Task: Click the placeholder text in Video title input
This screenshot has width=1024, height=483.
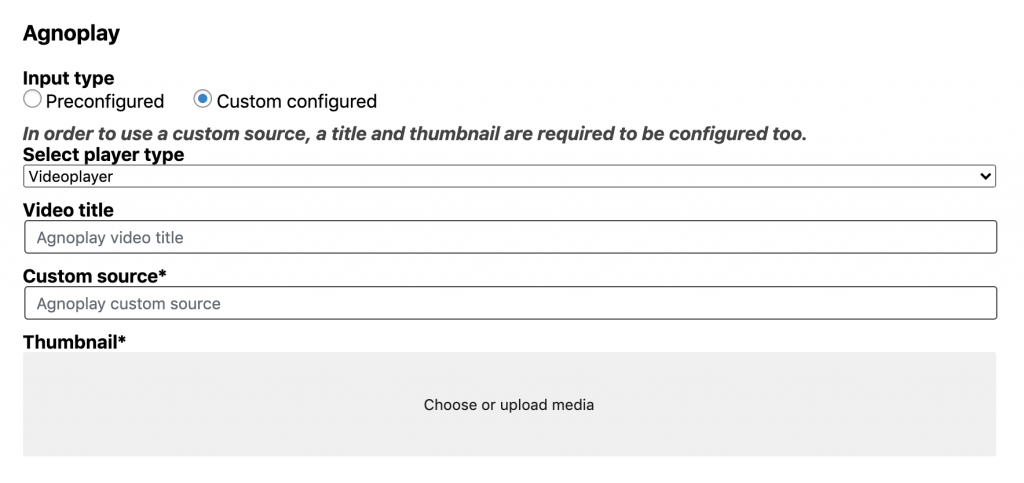Action: (110, 238)
